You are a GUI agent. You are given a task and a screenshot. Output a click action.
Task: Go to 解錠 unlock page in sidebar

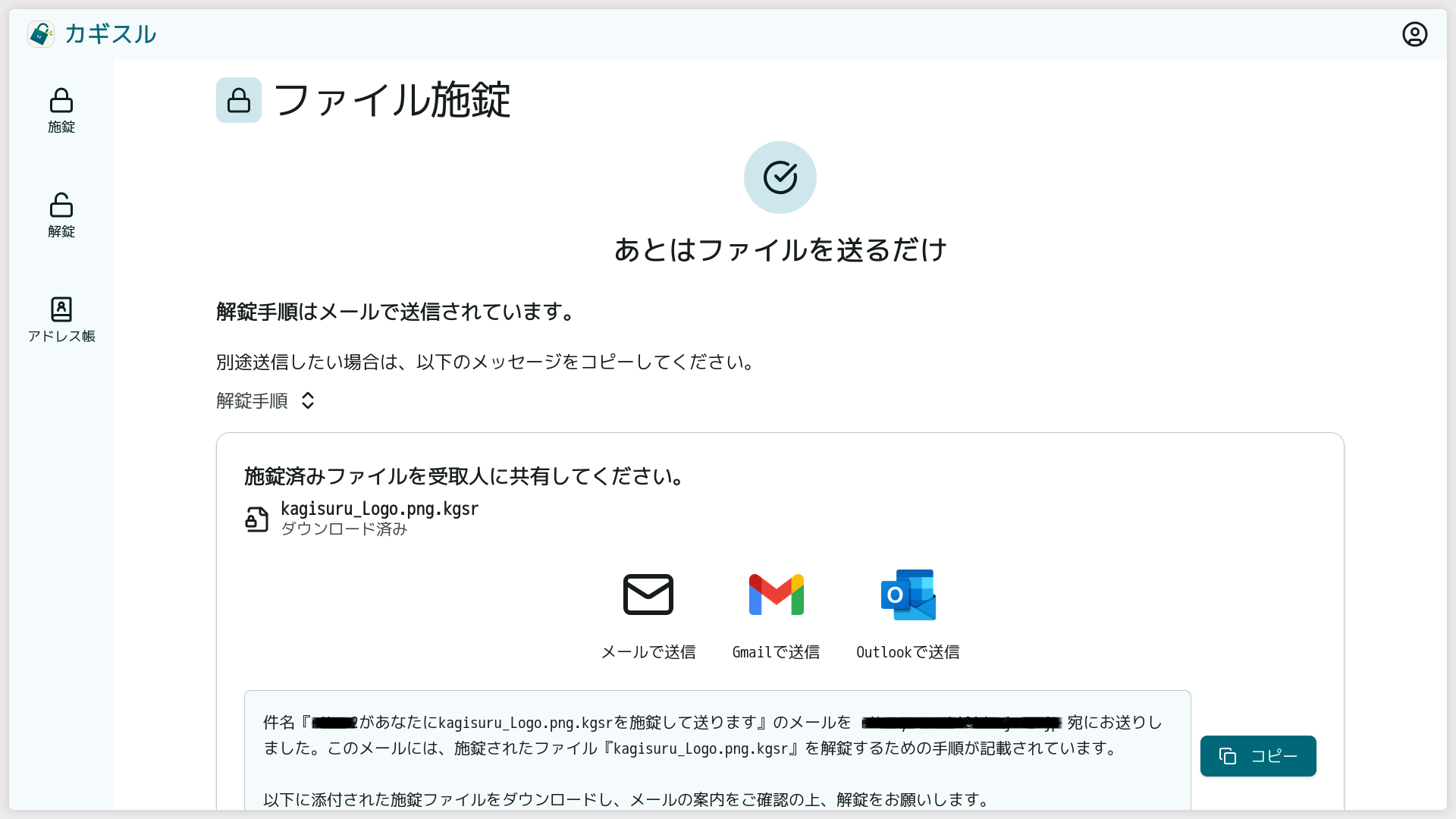(x=61, y=215)
